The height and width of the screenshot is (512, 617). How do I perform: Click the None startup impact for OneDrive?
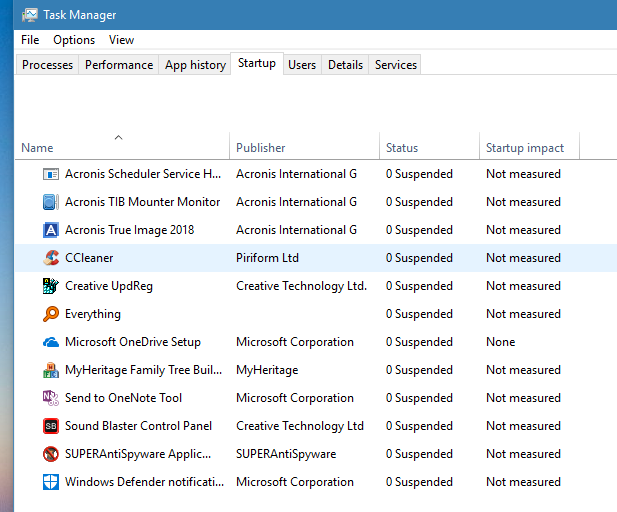[500, 342]
